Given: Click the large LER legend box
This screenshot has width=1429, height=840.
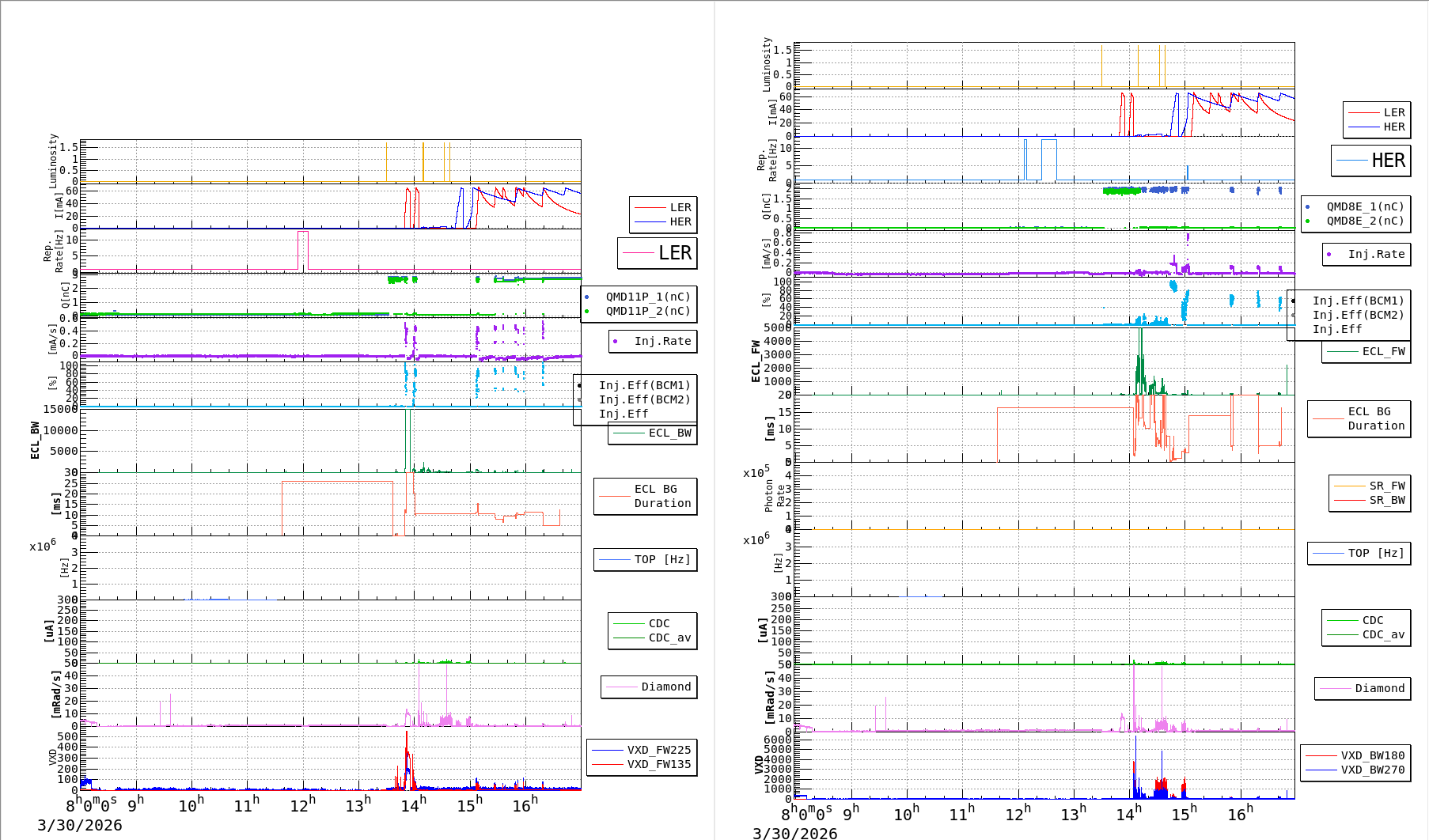Looking at the screenshot, I should (x=657, y=253).
